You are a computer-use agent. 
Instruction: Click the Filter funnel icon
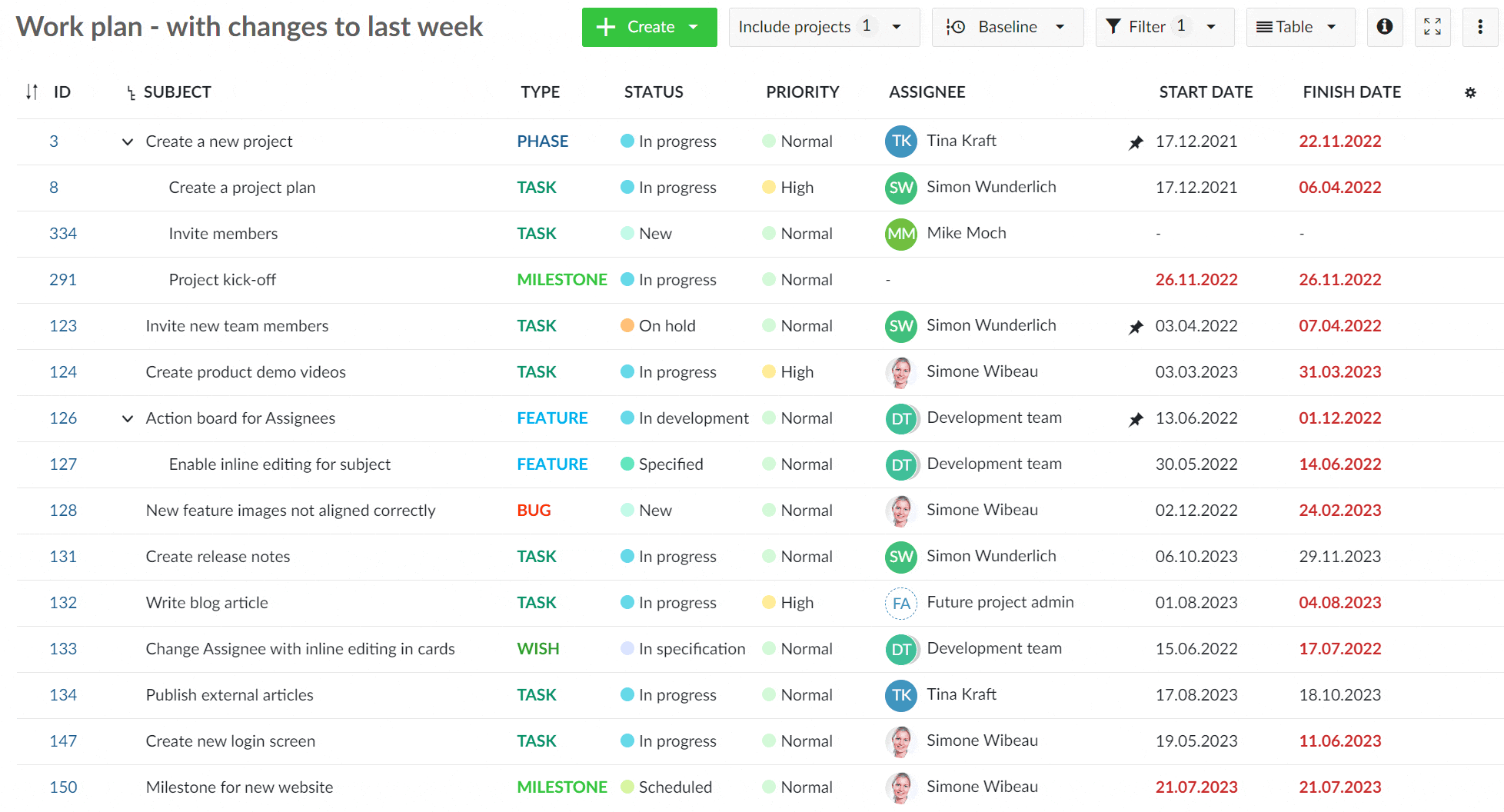click(1113, 26)
